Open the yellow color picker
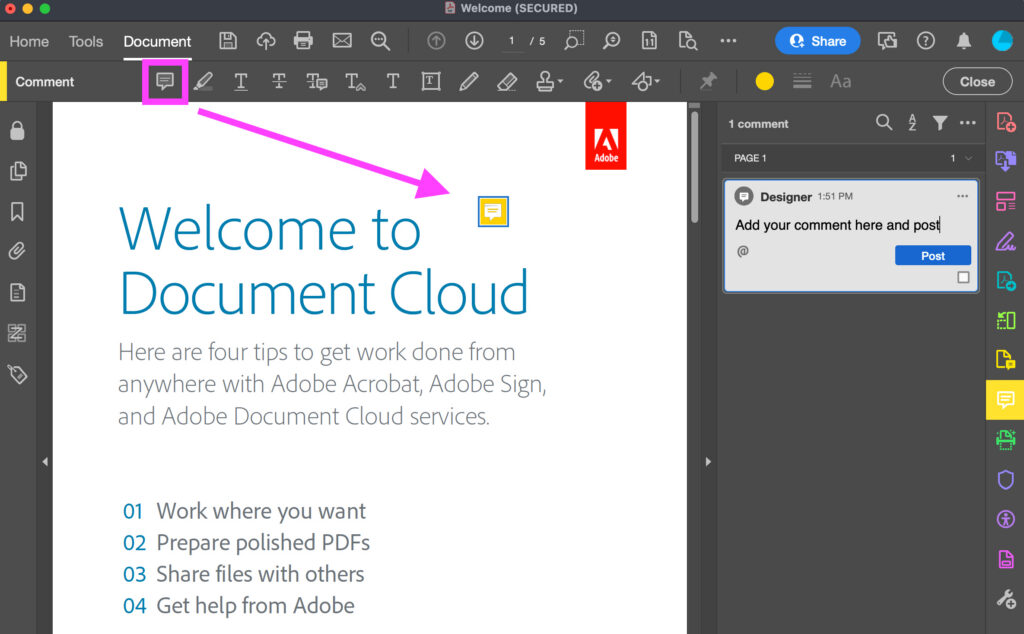The image size is (1024, 634). 764,82
